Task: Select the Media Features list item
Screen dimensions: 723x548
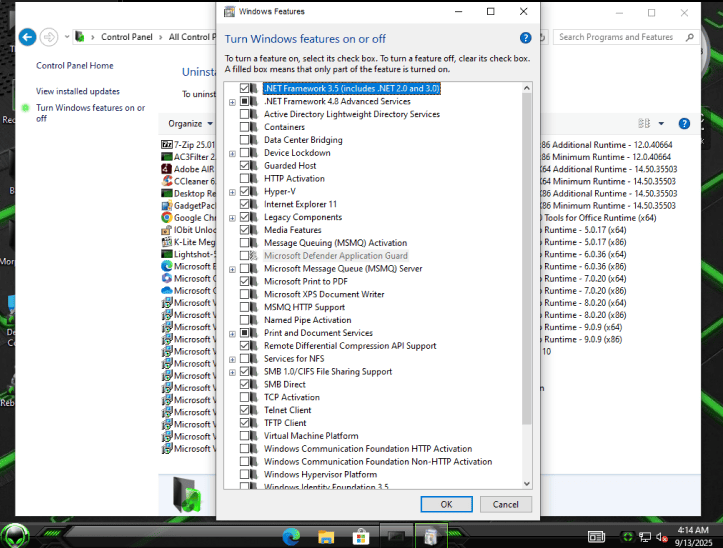Action: click(292, 230)
